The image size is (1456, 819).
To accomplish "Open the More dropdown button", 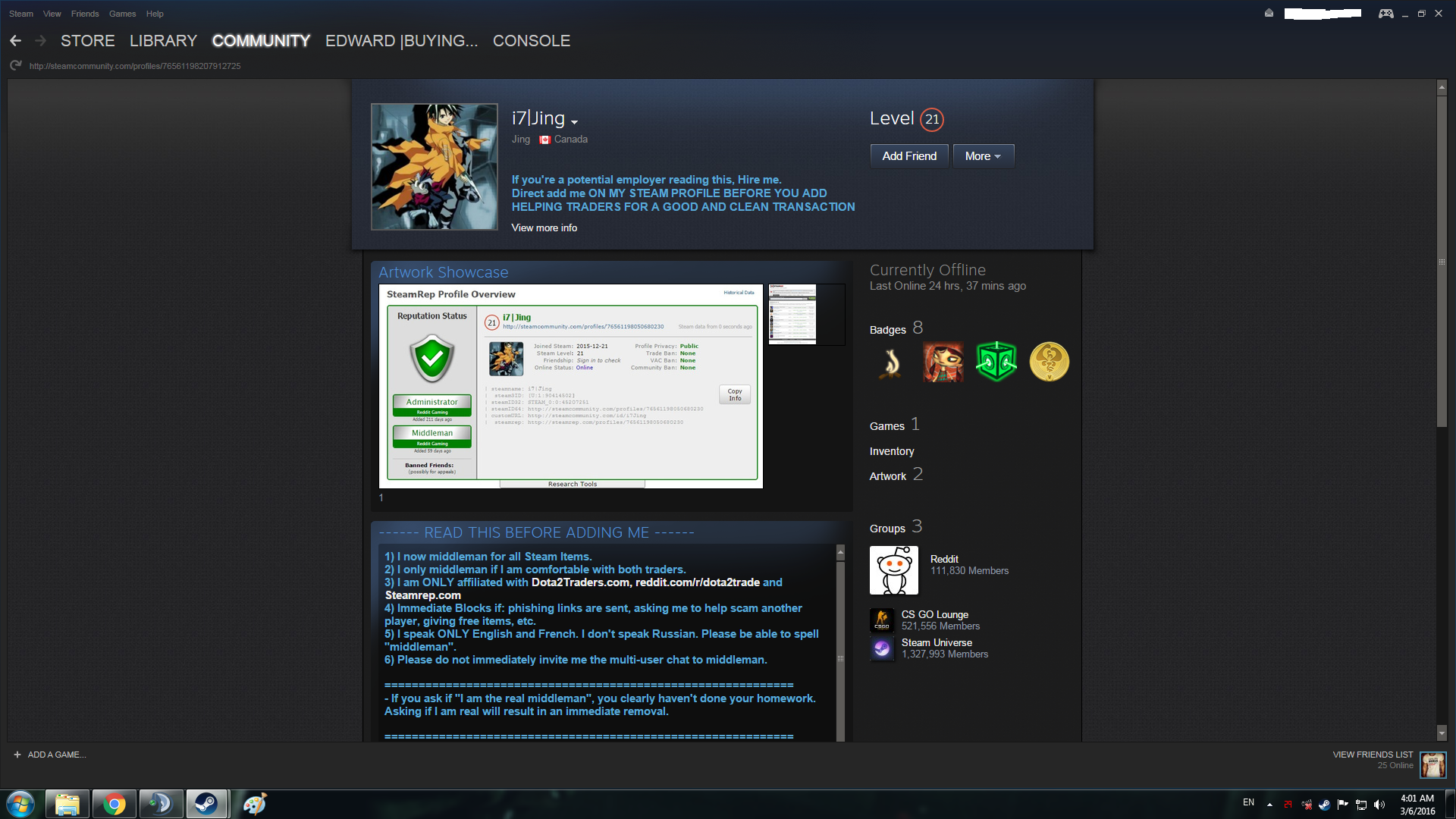I will 983,156.
